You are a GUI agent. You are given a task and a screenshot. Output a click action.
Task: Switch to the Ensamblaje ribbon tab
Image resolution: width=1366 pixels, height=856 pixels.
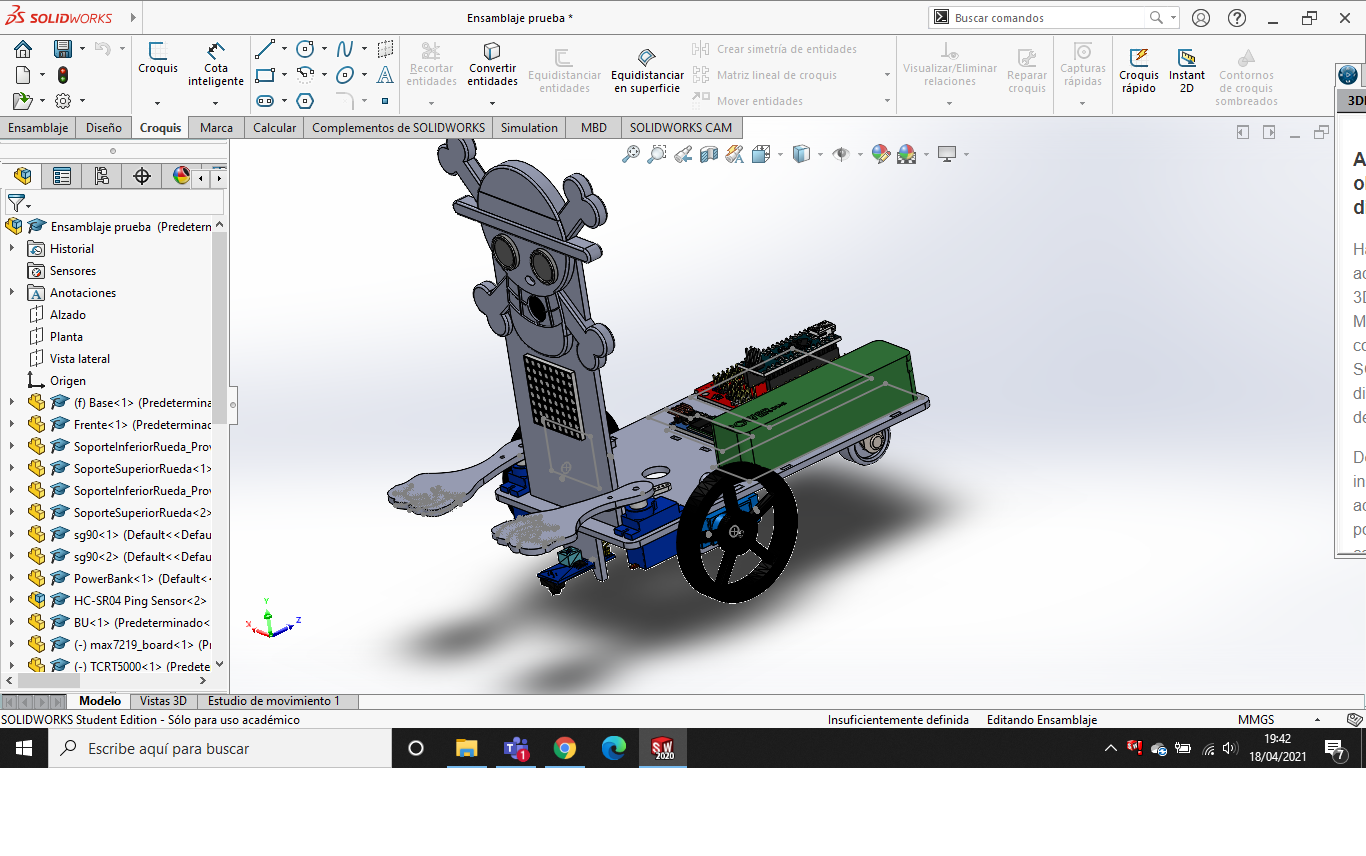click(38, 128)
